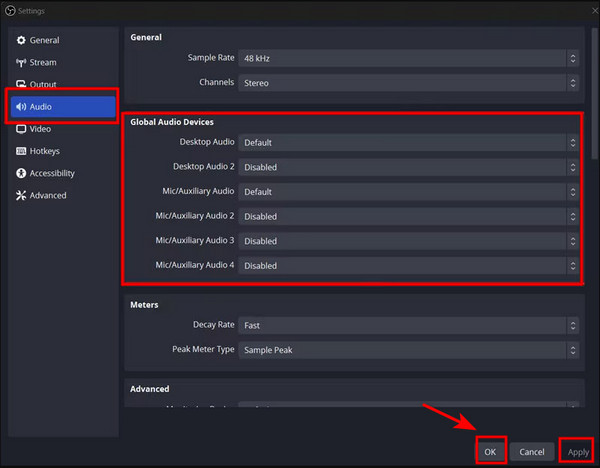Open the Output settings page
Viewport: 600px width, 468px height.
pyautogui.click(x=63, y=84)
